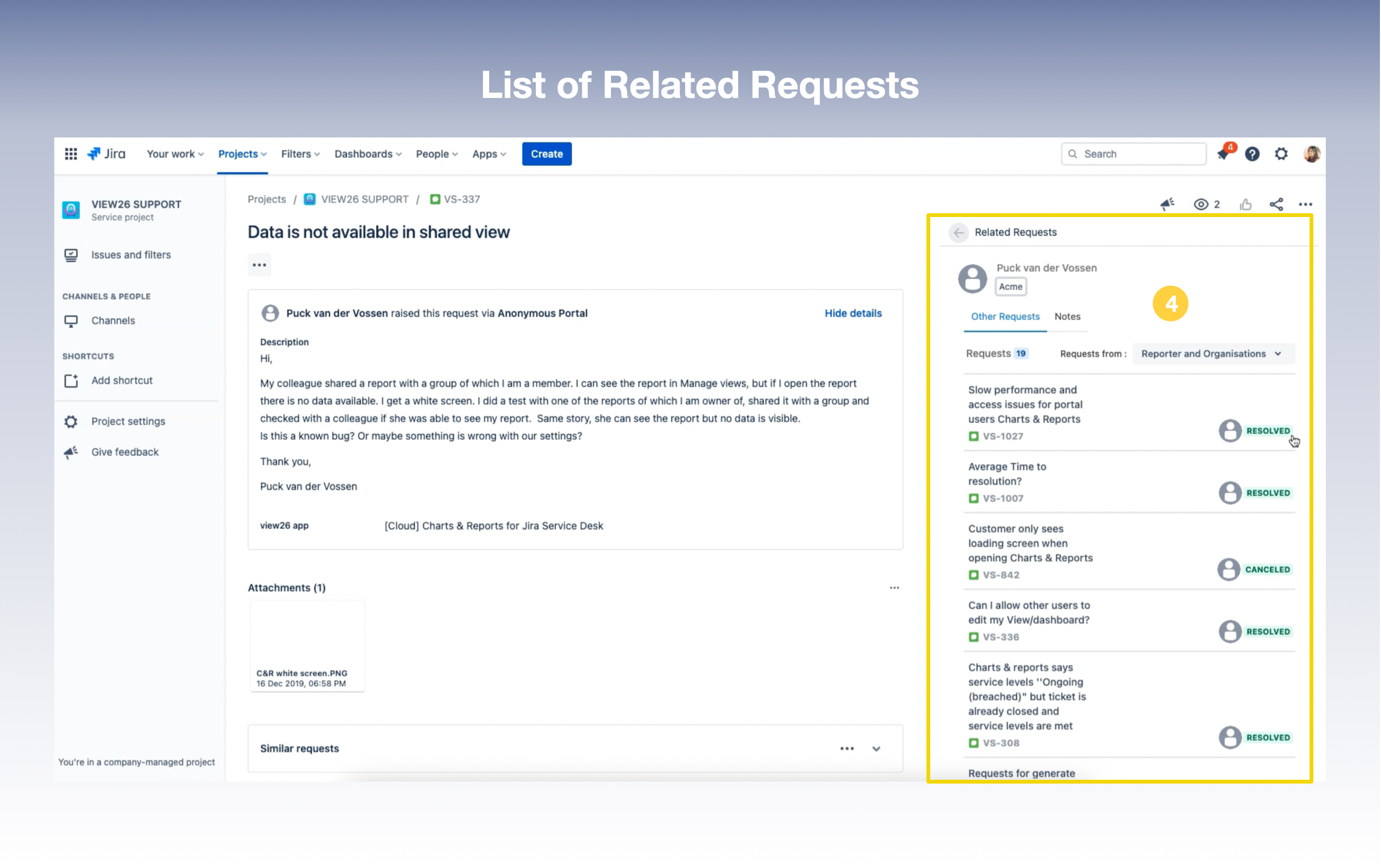Open C&R white screen.PNG attachment
Image resolution: width=1381 pixels, height=868 pixels.
307,646
